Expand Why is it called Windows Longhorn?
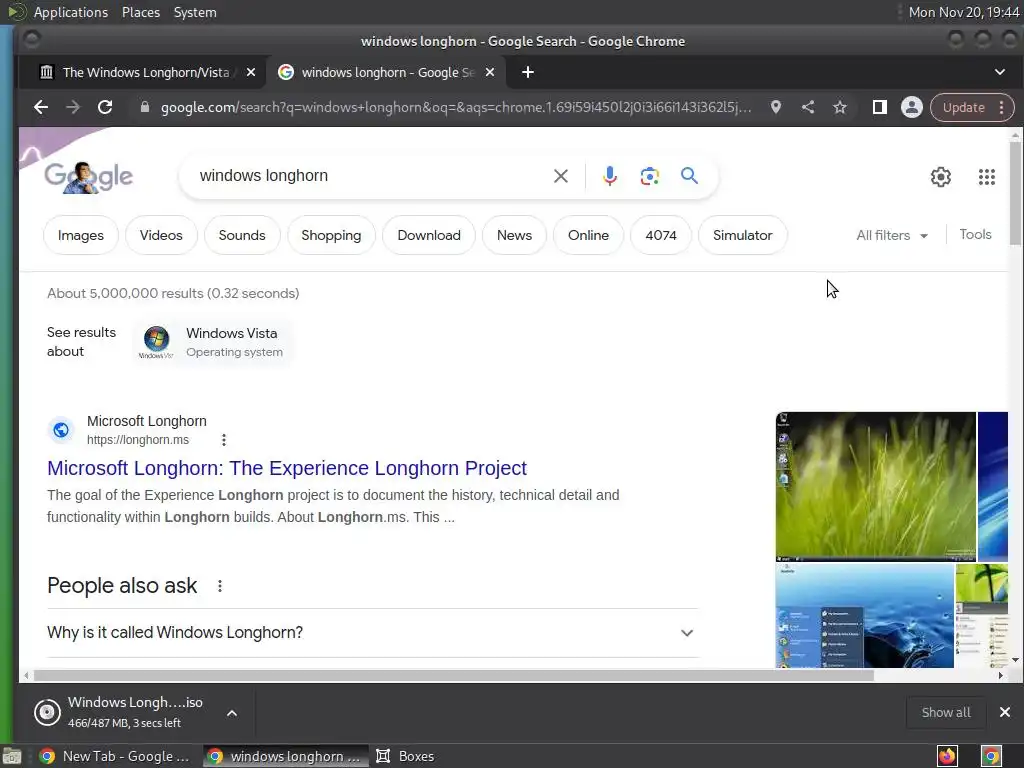1024x768 pixels. (372, 633)
